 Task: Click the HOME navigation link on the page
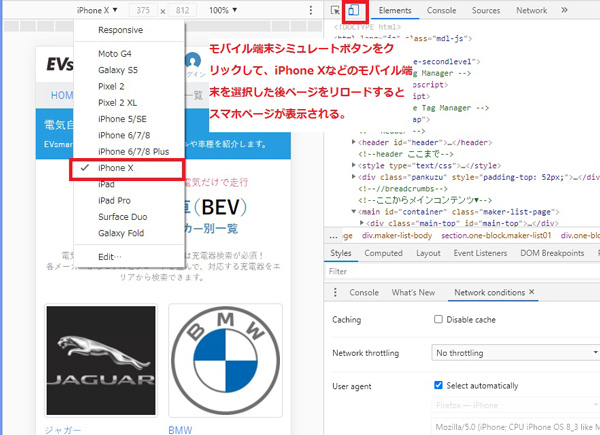(x=62, y=95)
